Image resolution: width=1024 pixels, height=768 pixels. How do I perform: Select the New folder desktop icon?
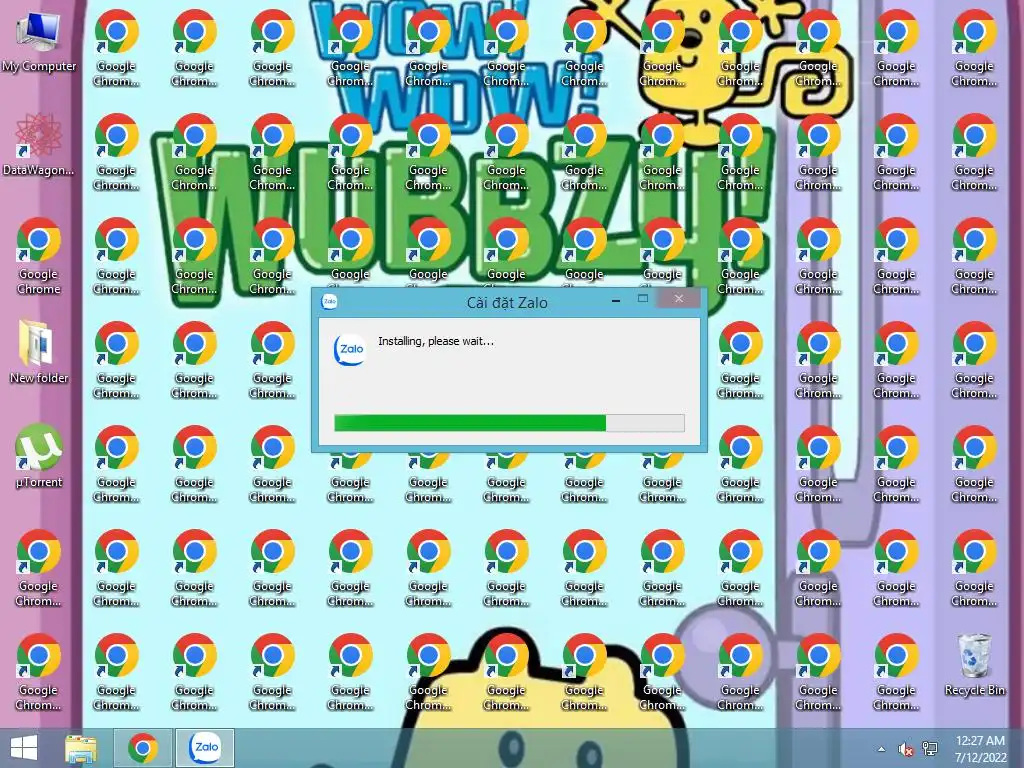[x=39, y=353]
